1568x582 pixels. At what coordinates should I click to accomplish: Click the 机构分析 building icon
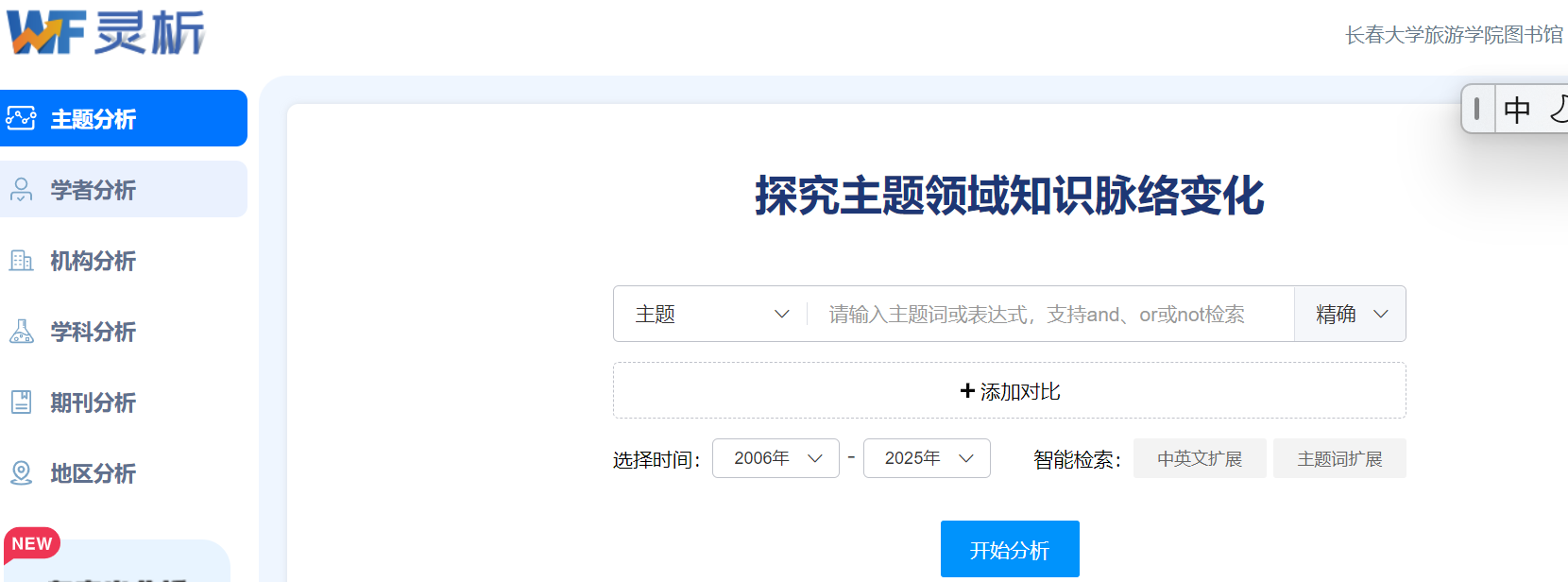pos(21,261)
